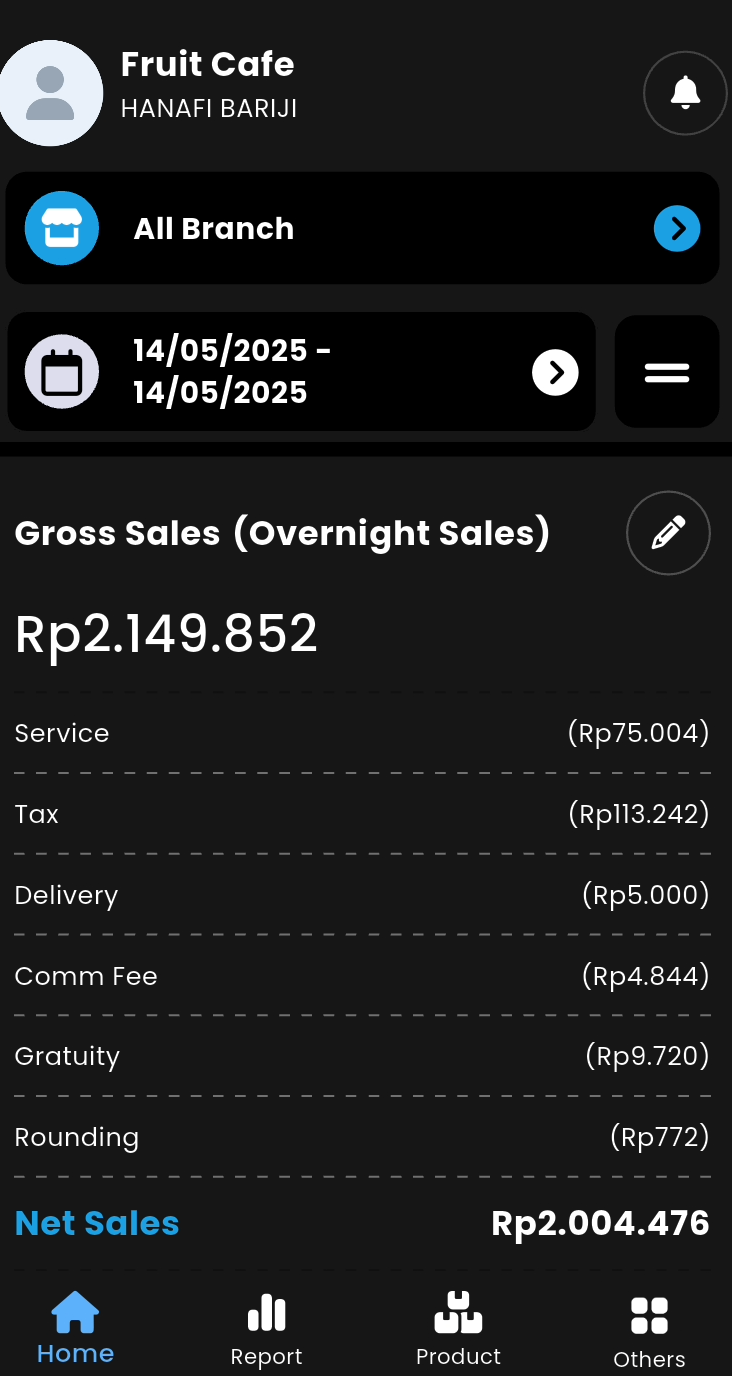732x1376 pixels.
Task: Tap the Gross Sales (Overnight Sales) heading
Action: pyautogui.click(x=282, y=533)
